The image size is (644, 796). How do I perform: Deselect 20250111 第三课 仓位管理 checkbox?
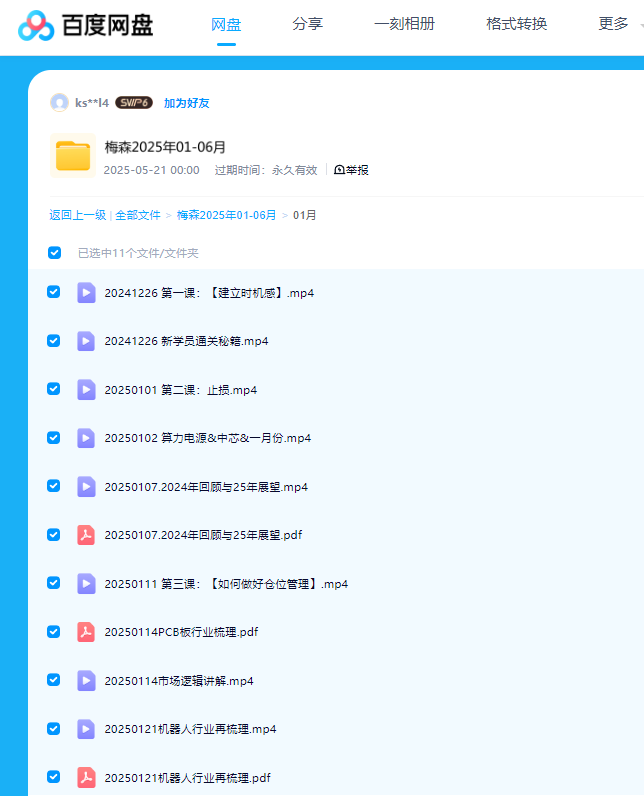point(54,582)
